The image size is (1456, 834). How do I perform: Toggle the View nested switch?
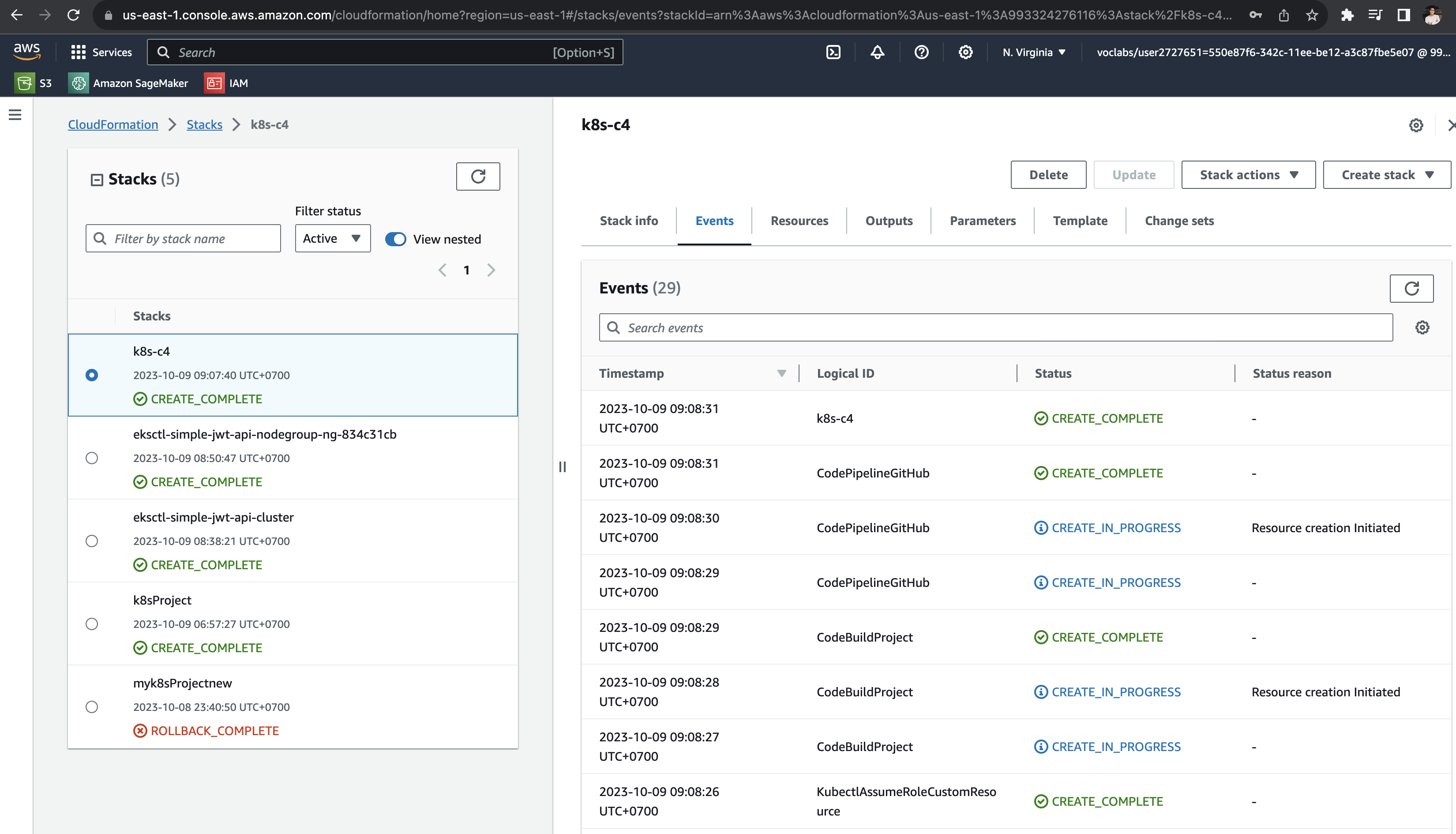tap(396, 239)
